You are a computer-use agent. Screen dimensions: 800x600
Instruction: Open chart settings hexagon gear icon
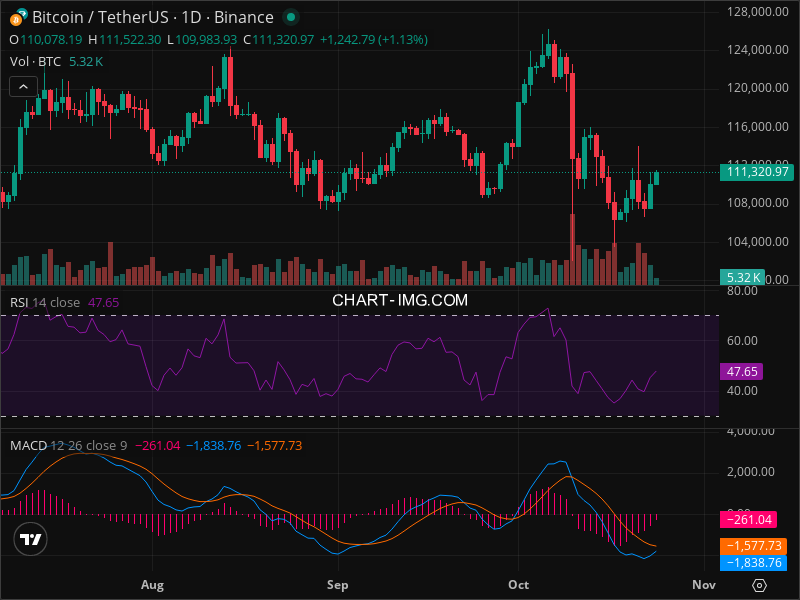click(x=759, y=584)
